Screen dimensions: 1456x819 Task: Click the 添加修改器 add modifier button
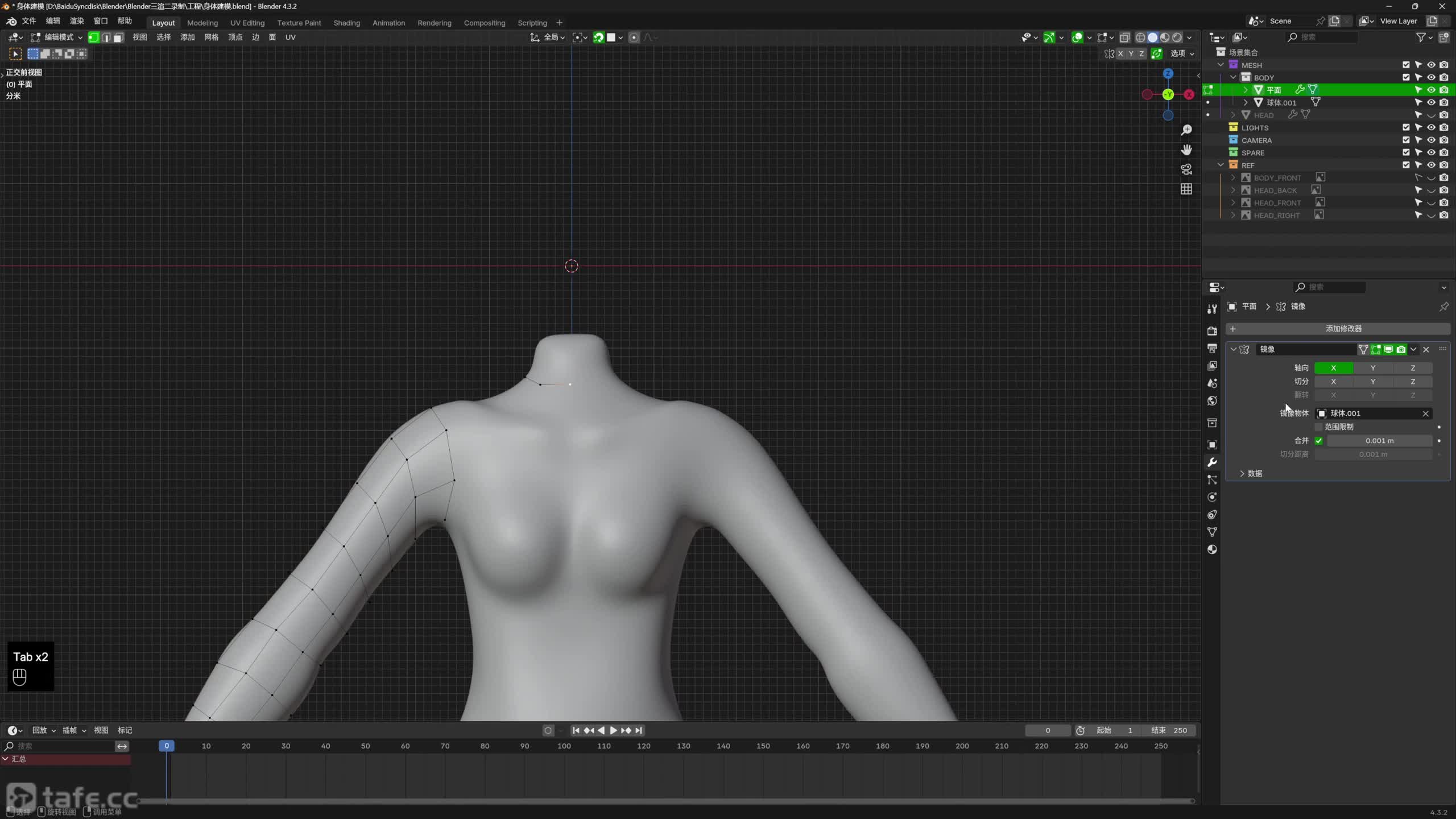pos(1338,329)
